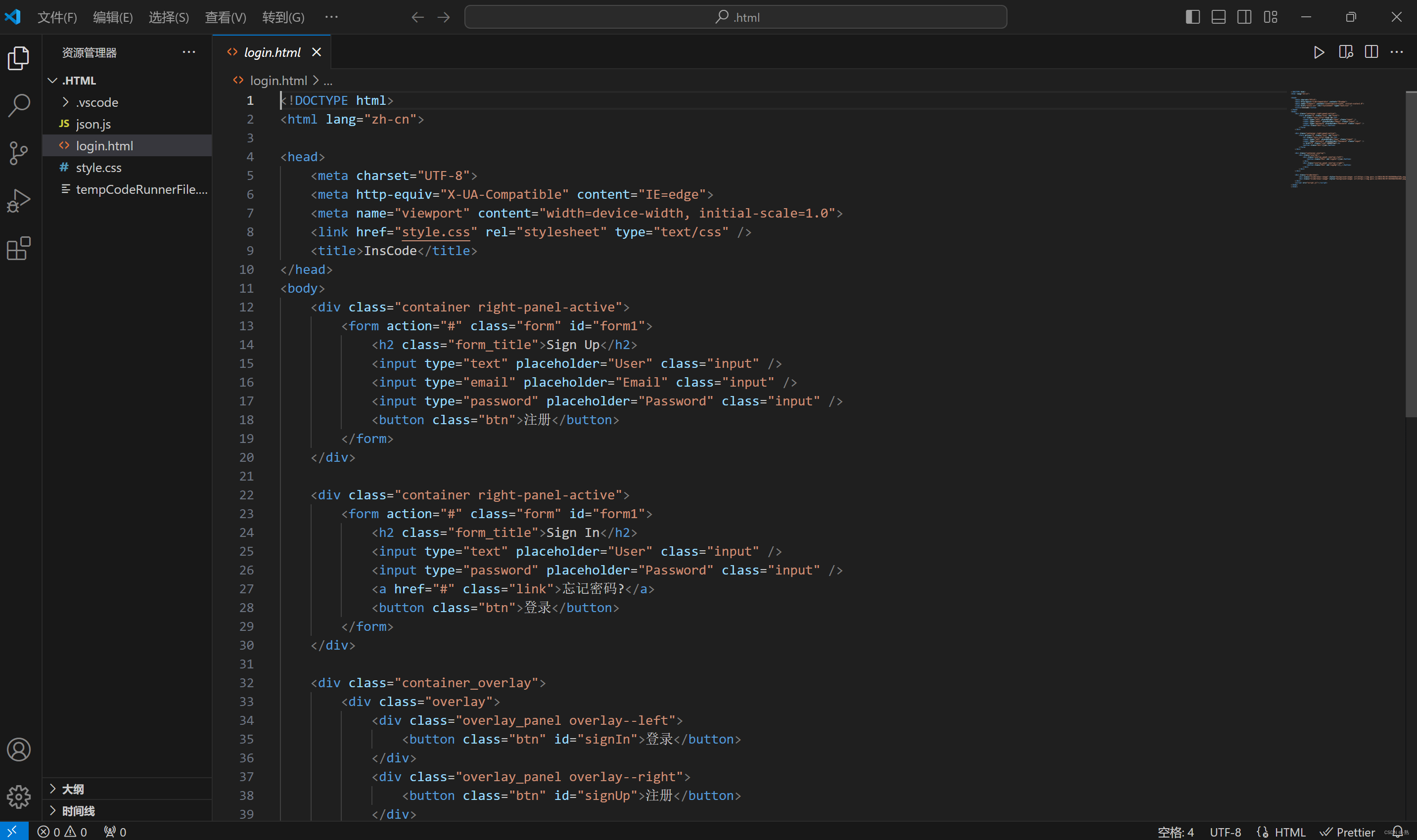
Task: Go forward with the right arrow
Action: tap(444, 17)
